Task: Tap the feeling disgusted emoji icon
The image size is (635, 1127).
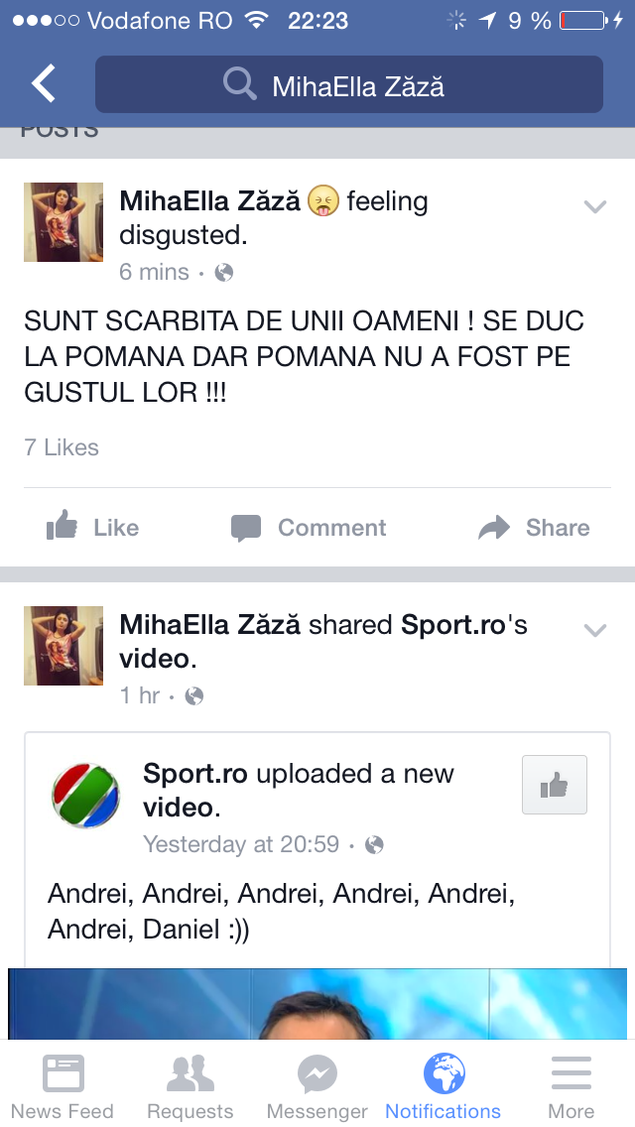Action: [323, 201]
